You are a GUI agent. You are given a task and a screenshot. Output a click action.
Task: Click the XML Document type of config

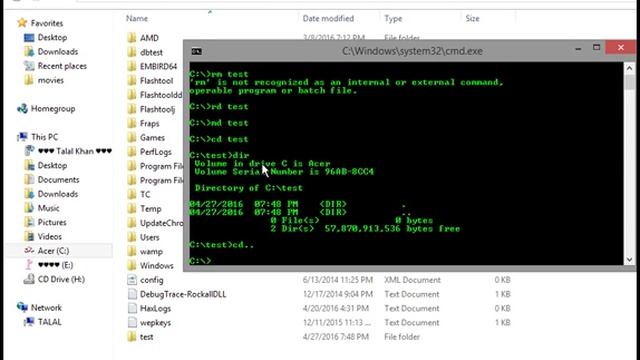pyautogui.click(x=412, y=280)
